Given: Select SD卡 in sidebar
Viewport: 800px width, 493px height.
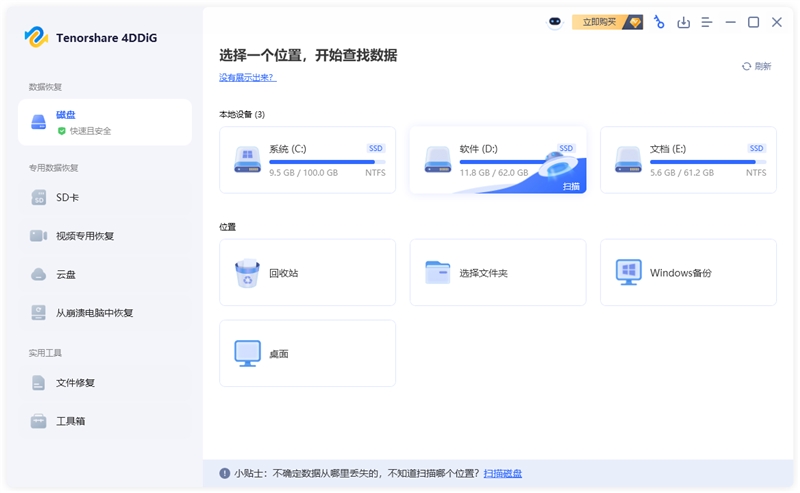Looking at the screenshot, I should point(105,198).
